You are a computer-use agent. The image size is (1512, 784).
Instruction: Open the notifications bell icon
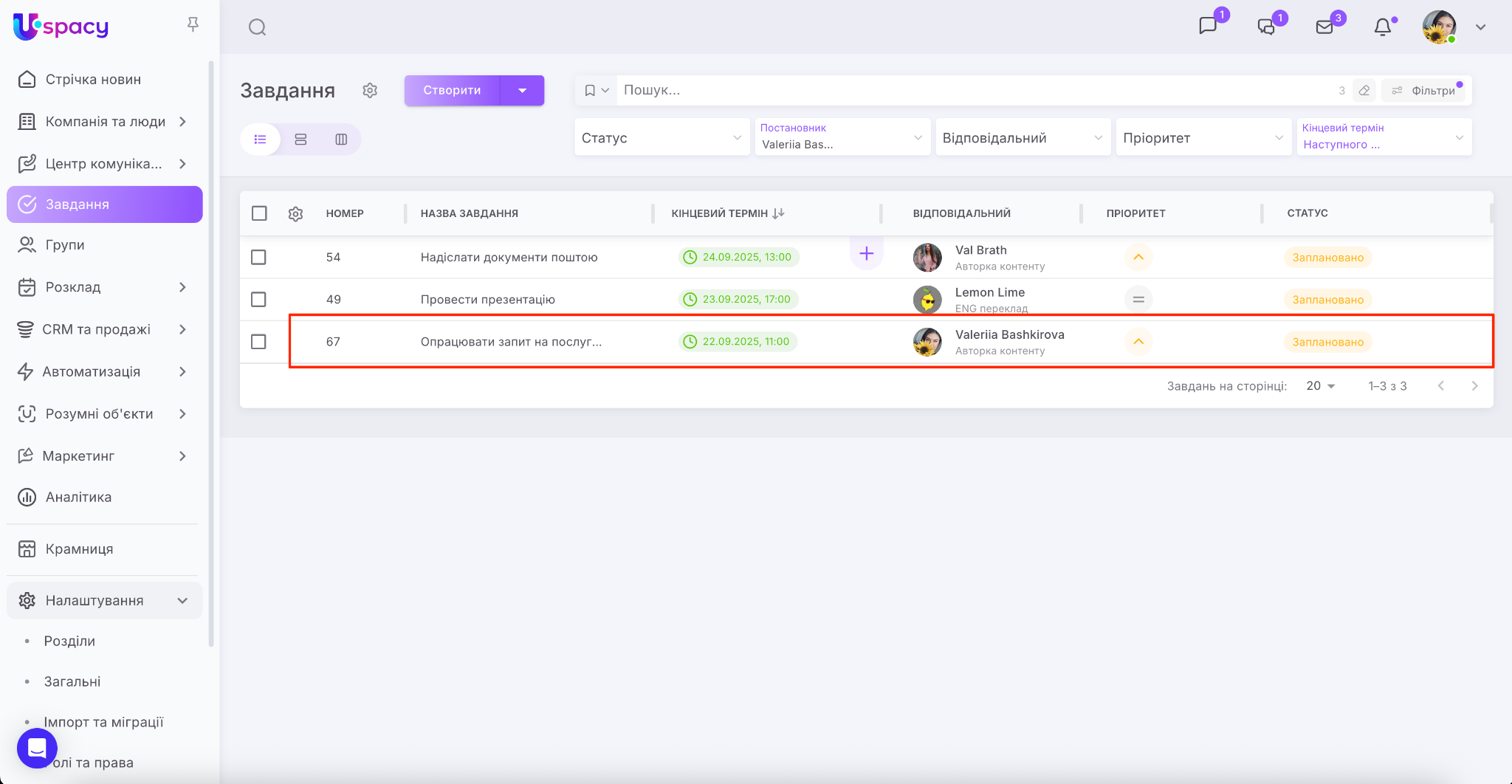tap(1382, 27)
